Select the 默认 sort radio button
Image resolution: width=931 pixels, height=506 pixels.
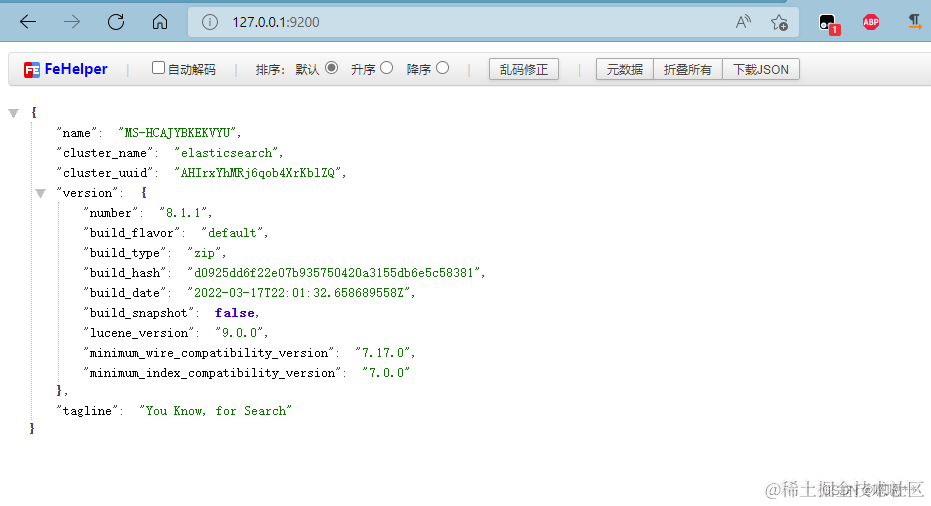(331, 68)
